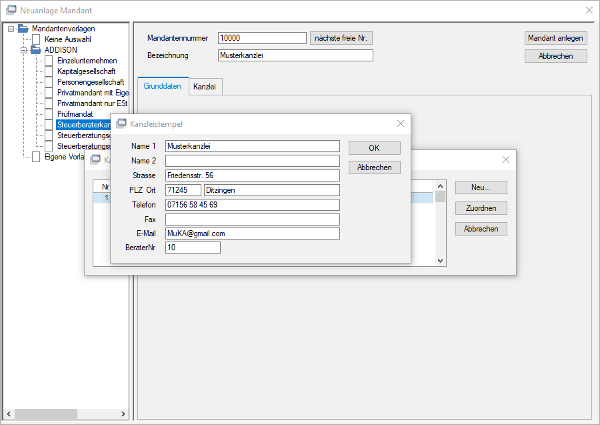The width and height of the screenshot is (600, 425).
Task: Click the Strasse input field
Action: pyautogui.click(x=252, y=175)
